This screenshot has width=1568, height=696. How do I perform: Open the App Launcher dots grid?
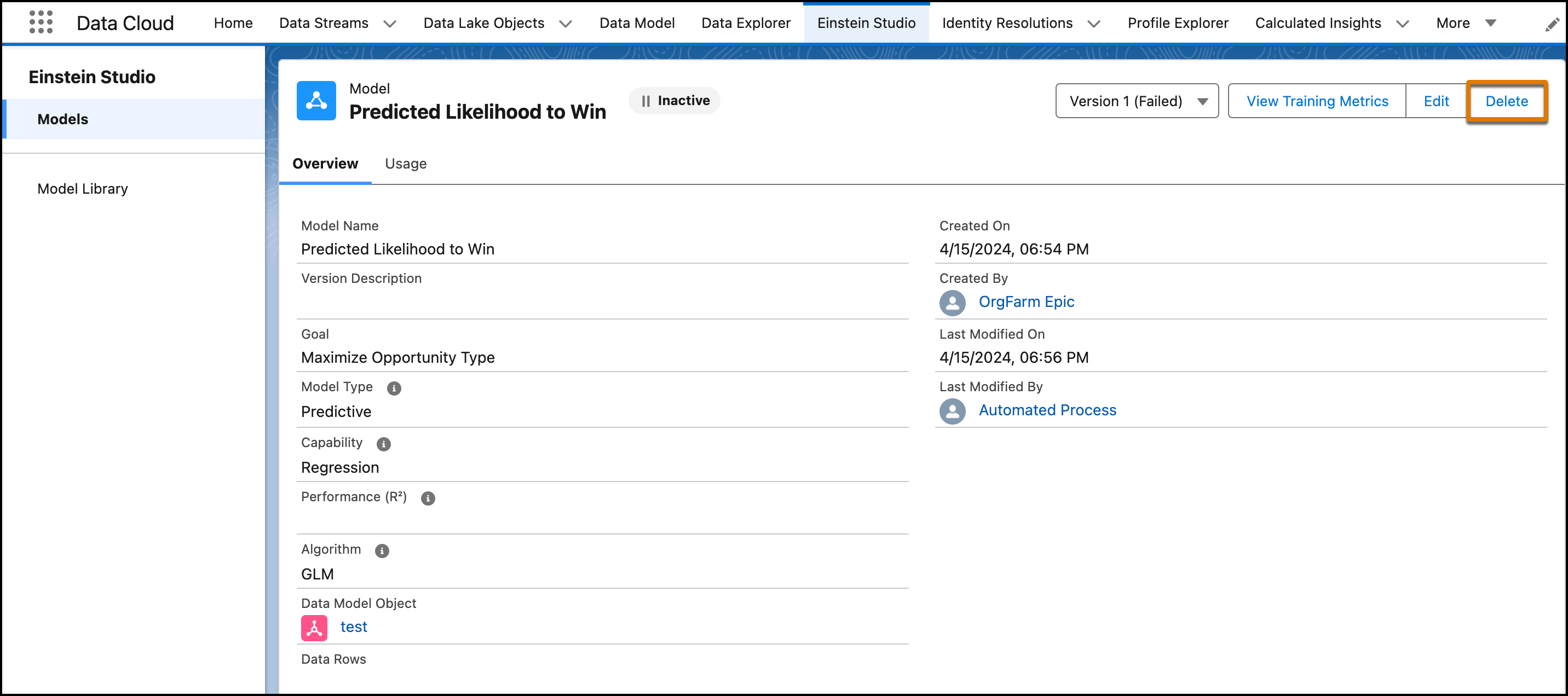click(x=41, y=22)
